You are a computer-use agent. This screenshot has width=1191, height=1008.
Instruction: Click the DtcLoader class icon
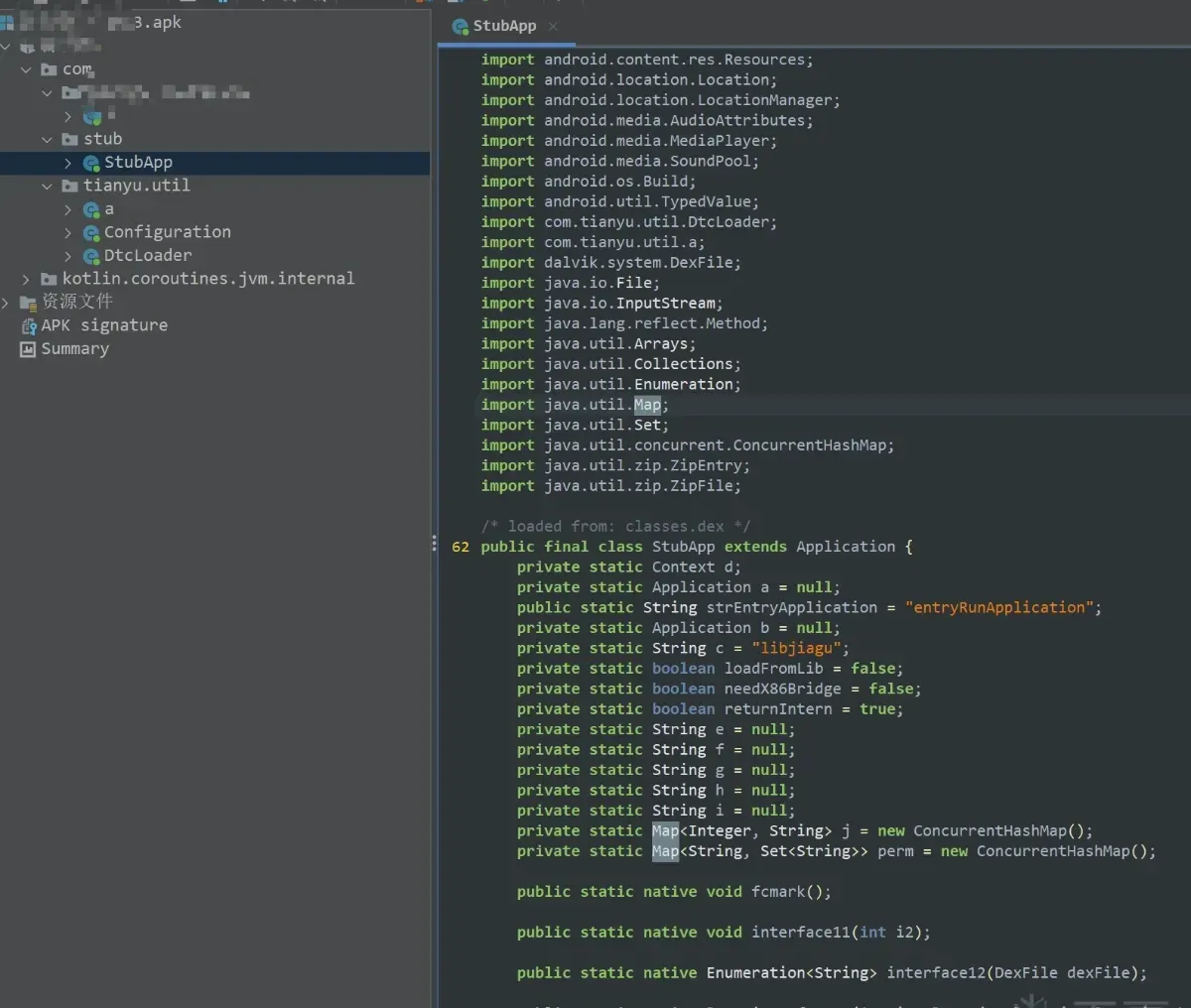pos(91,256)
